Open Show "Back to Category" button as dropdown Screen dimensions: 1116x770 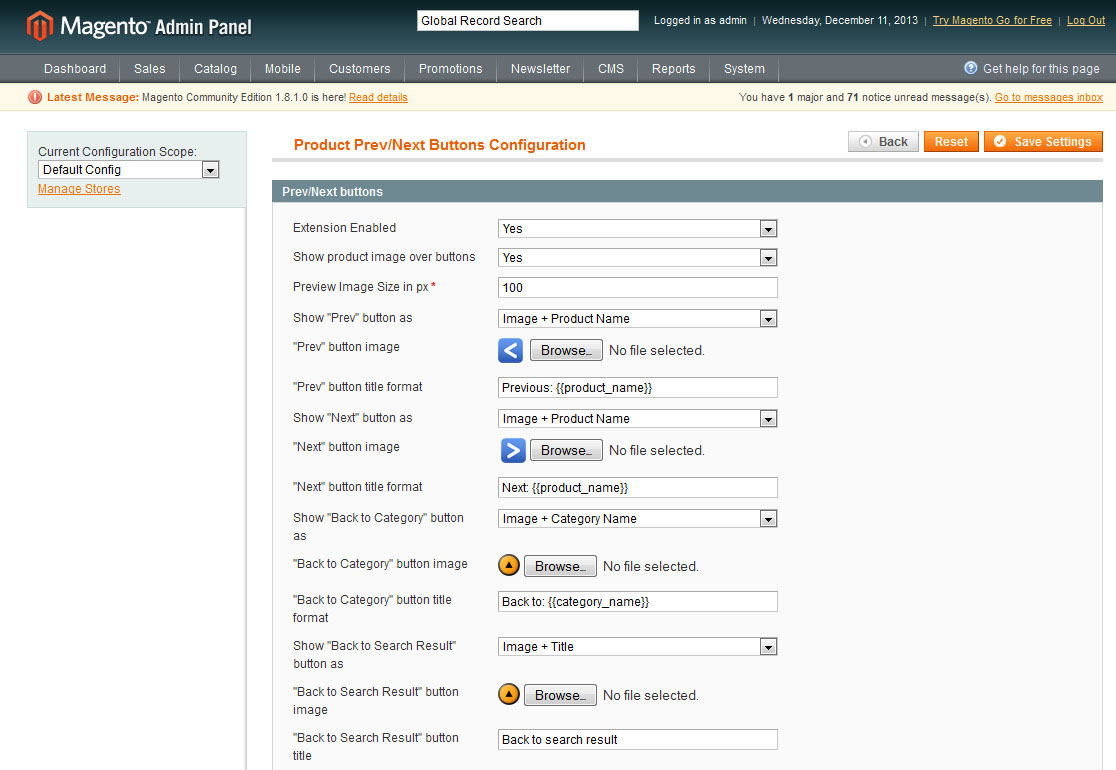tap(637, 519)
